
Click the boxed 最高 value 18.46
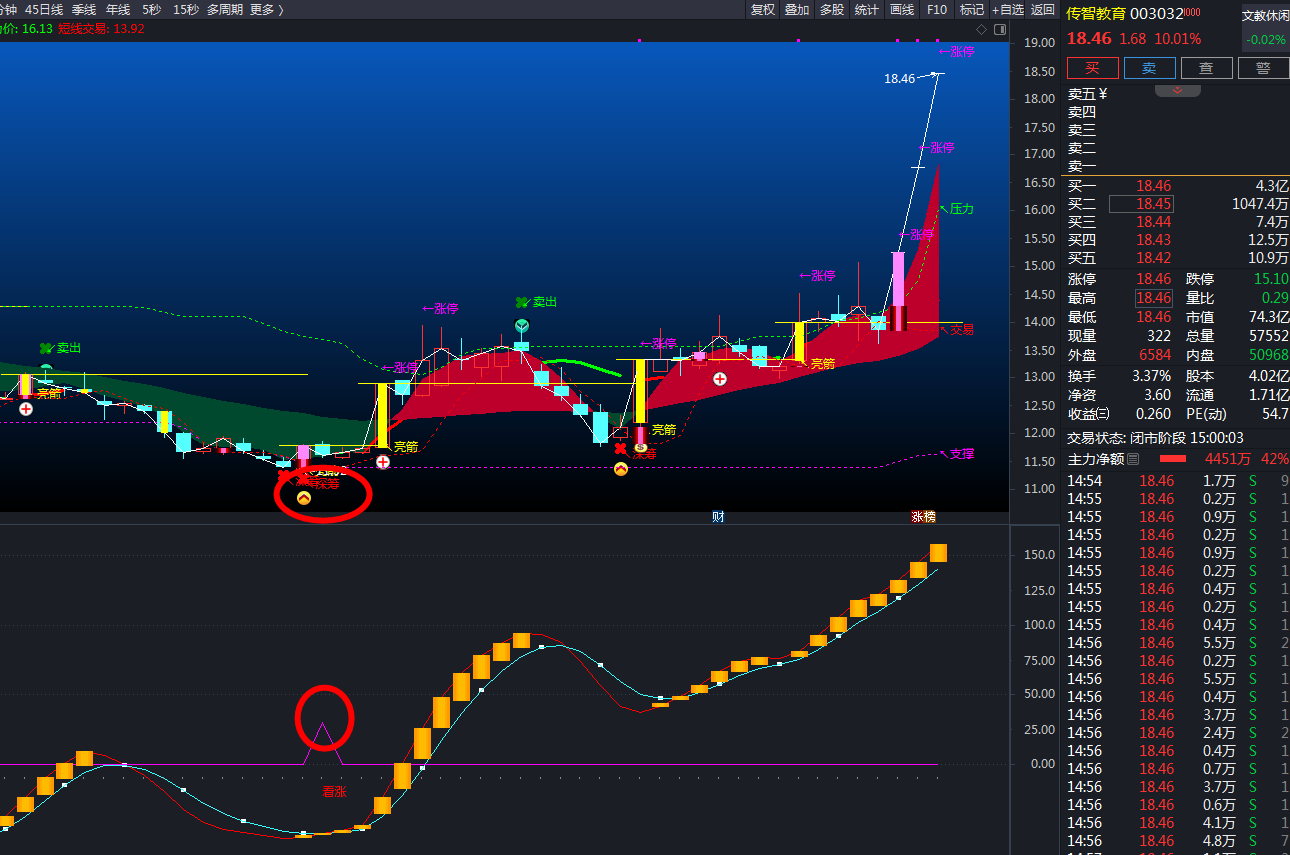click(x=1153, y=298)
